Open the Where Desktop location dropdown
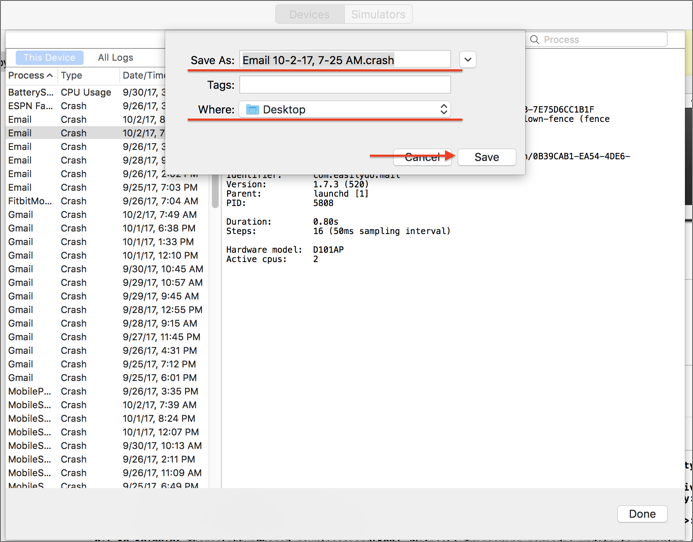The width and height of the screenshot is (693, 542). click(x=345, y=109)
